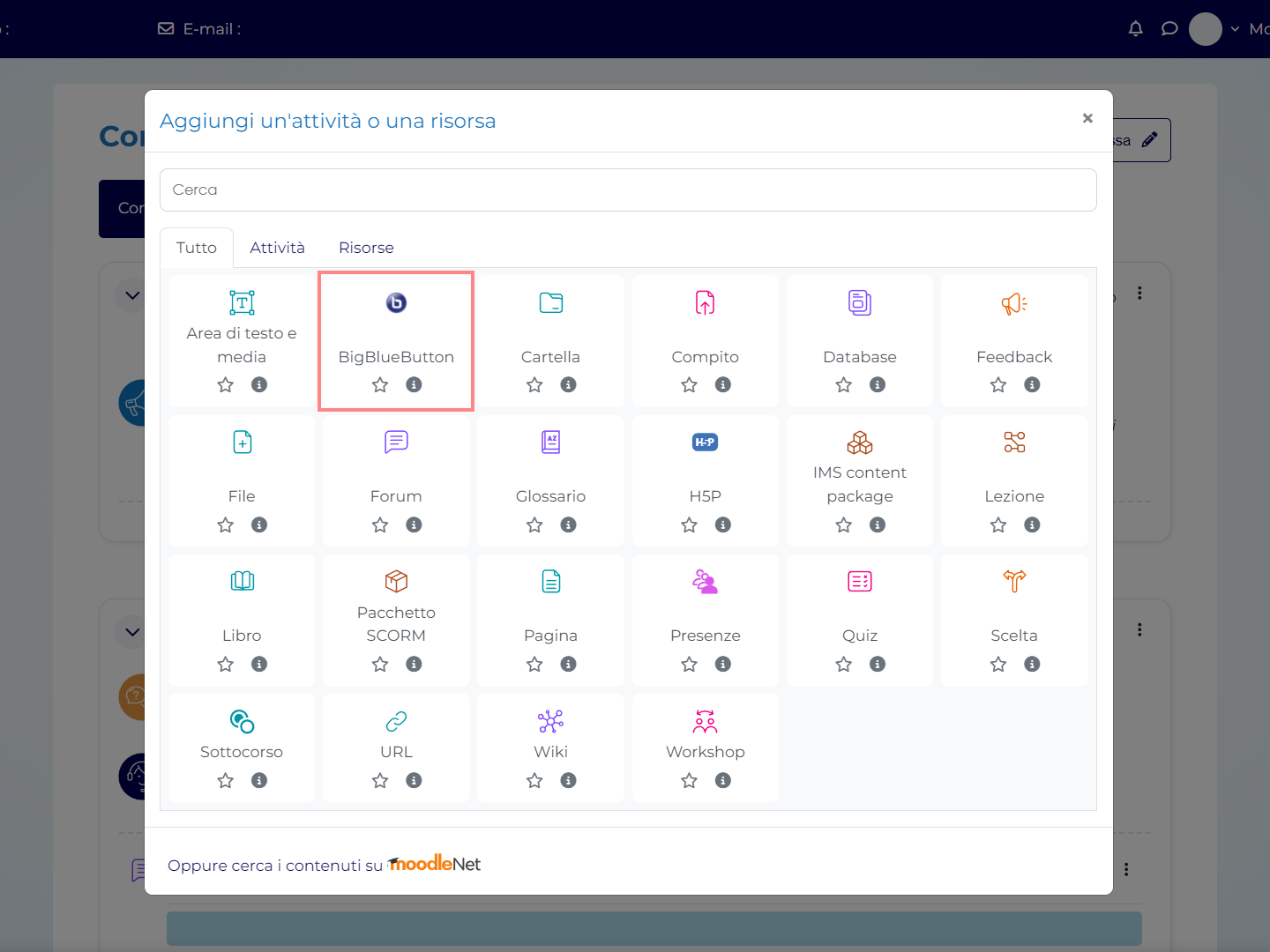
Task: Choose the Wiki activity icon
Action: 550,722
